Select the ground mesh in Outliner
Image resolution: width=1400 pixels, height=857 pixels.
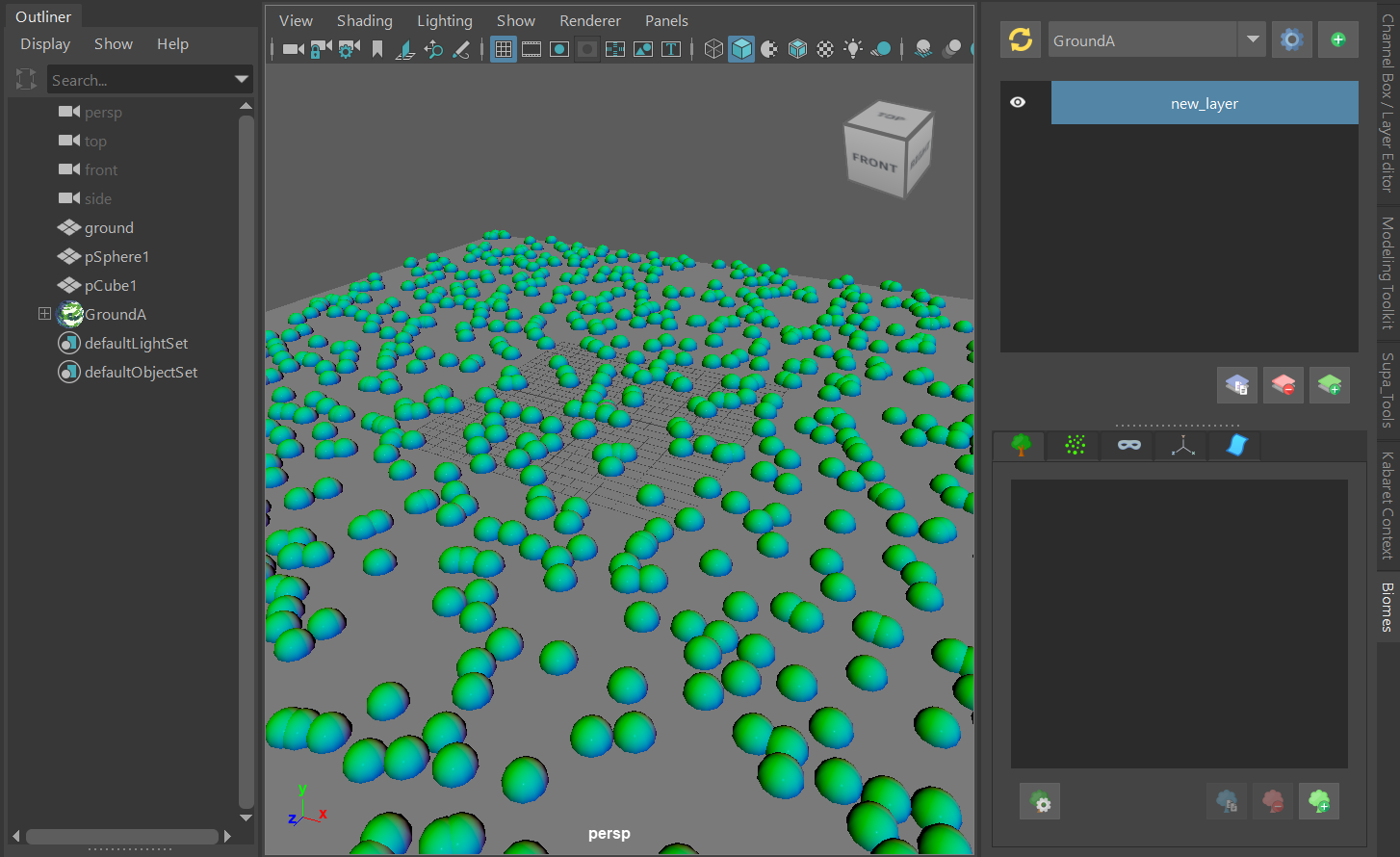pyautogui.click(x=109, y=228)
